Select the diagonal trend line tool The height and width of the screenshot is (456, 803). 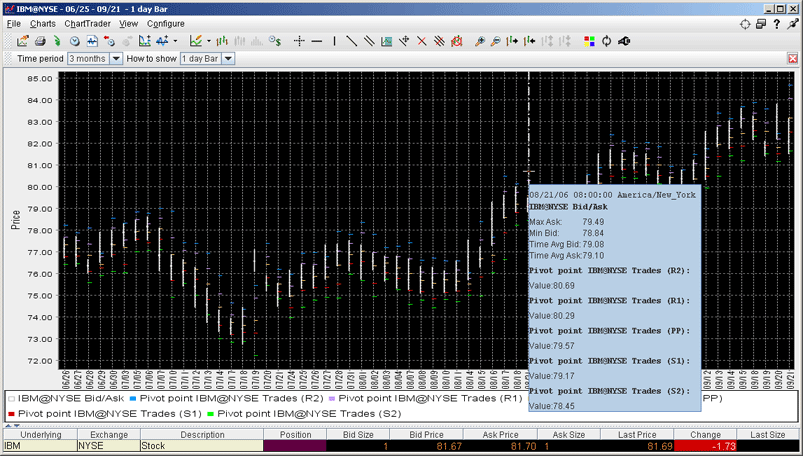pos(352,41)
